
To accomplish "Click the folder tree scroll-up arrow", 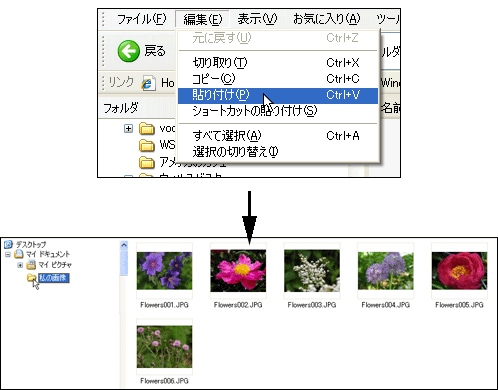I will [124, 245].
